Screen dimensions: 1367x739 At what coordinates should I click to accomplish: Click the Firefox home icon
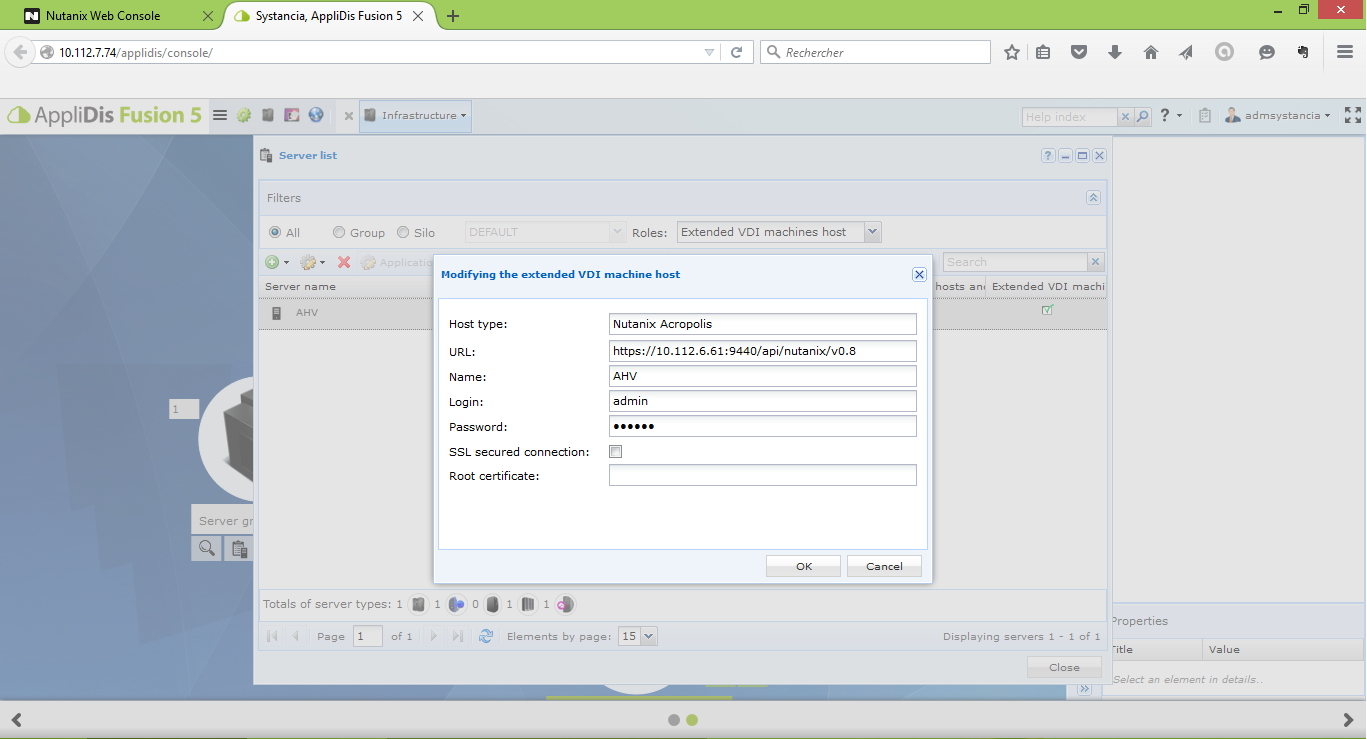[1151, 53]
